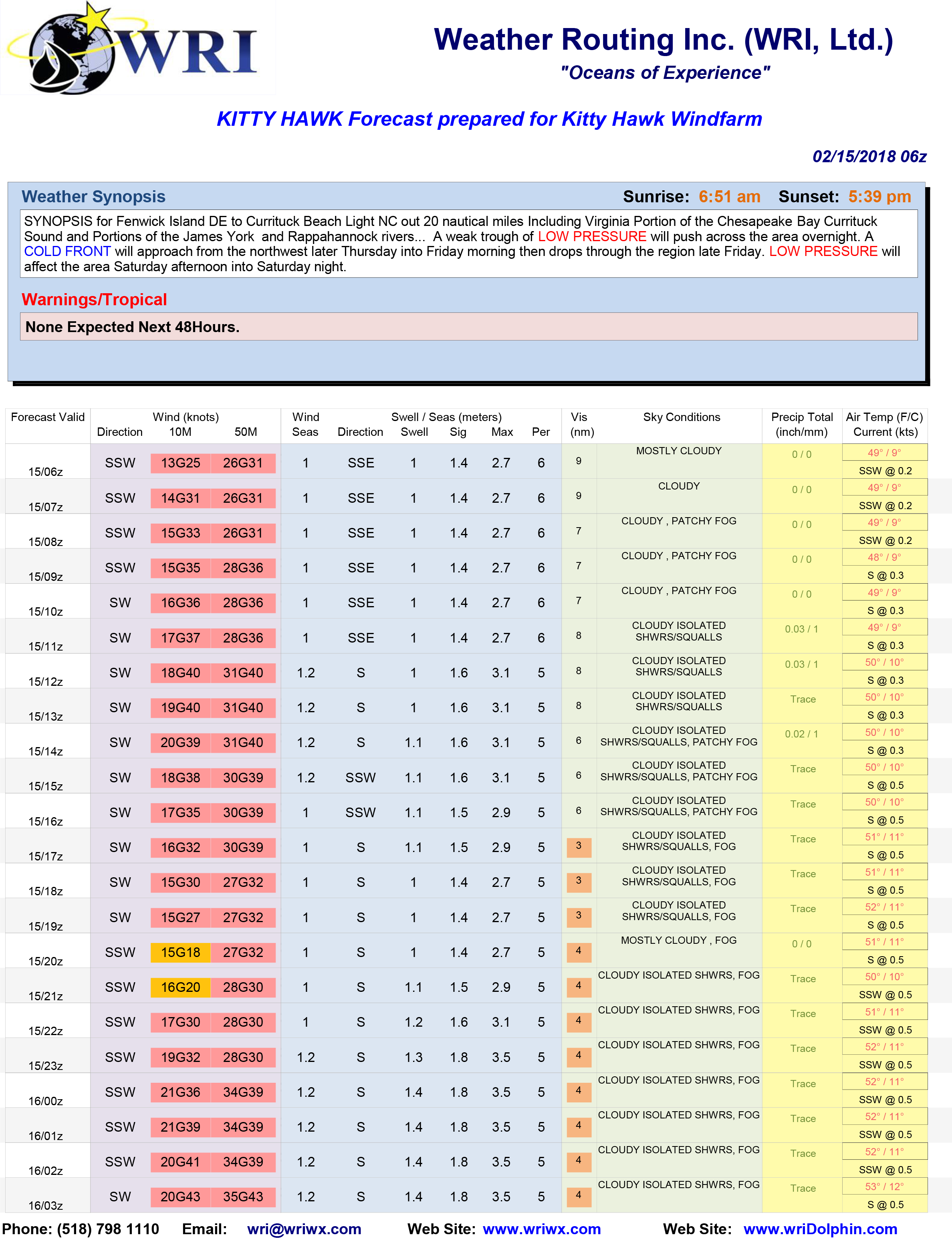The height and width of the screenshot is (1243, 952).
Task: Open the www.wriwx.com web site link
Action: click(542, 1229)
